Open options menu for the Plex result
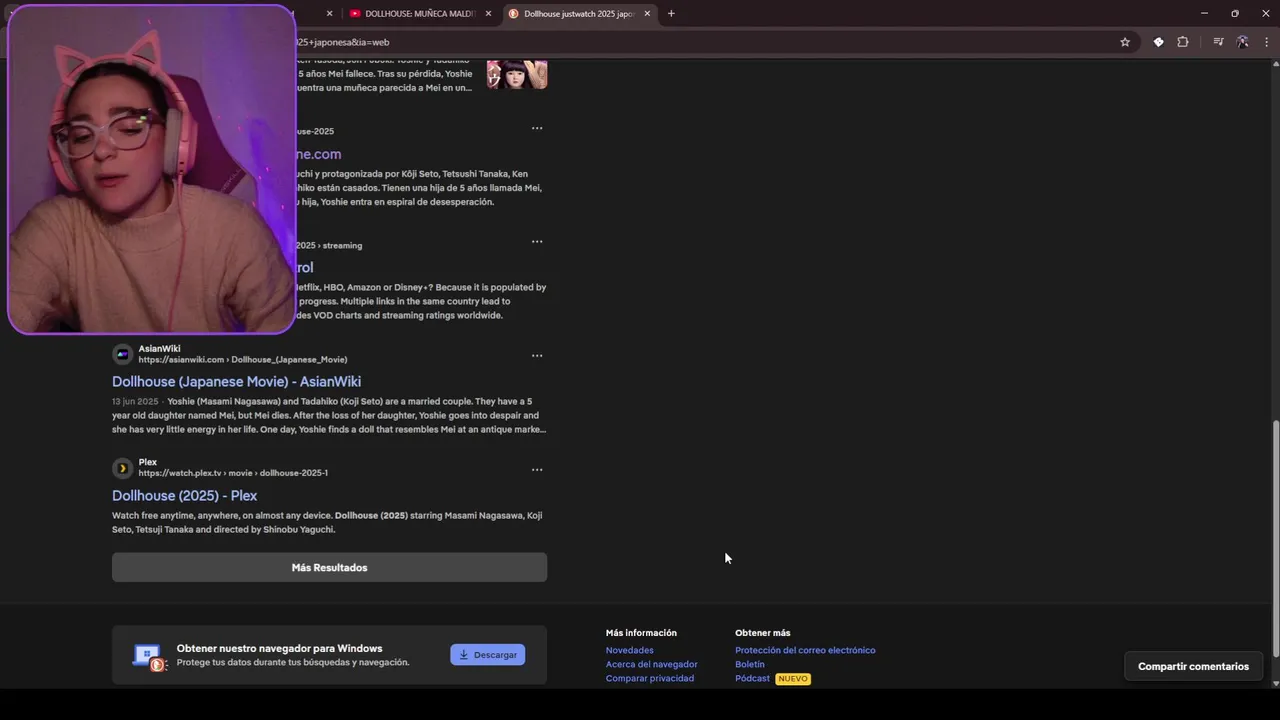 (x=537, y=469)
